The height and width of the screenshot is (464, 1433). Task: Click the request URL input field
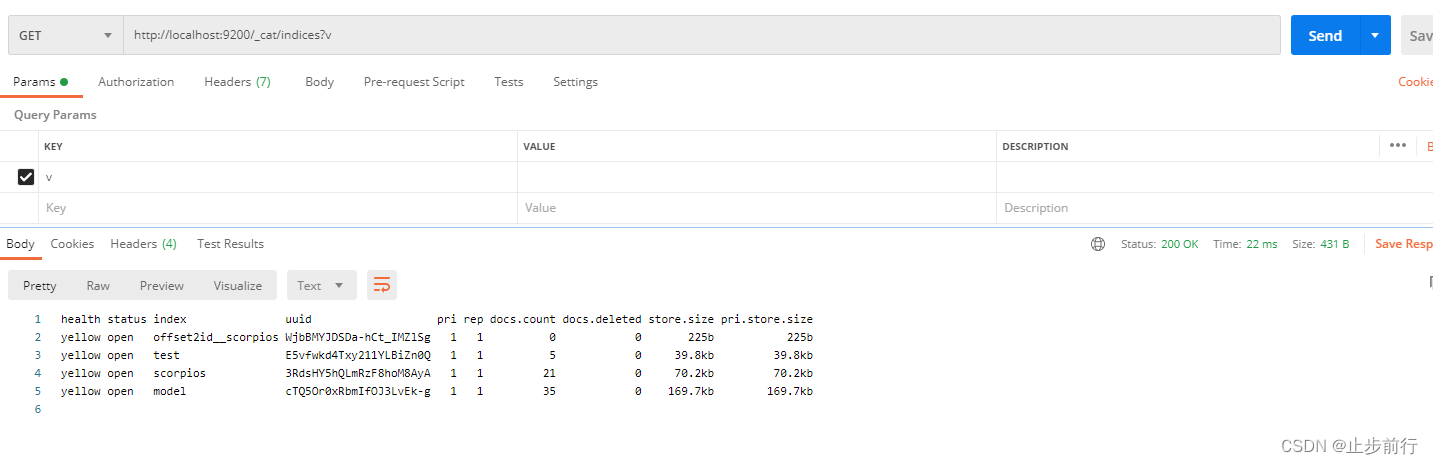pyautogui.click(x=702, y=35)
